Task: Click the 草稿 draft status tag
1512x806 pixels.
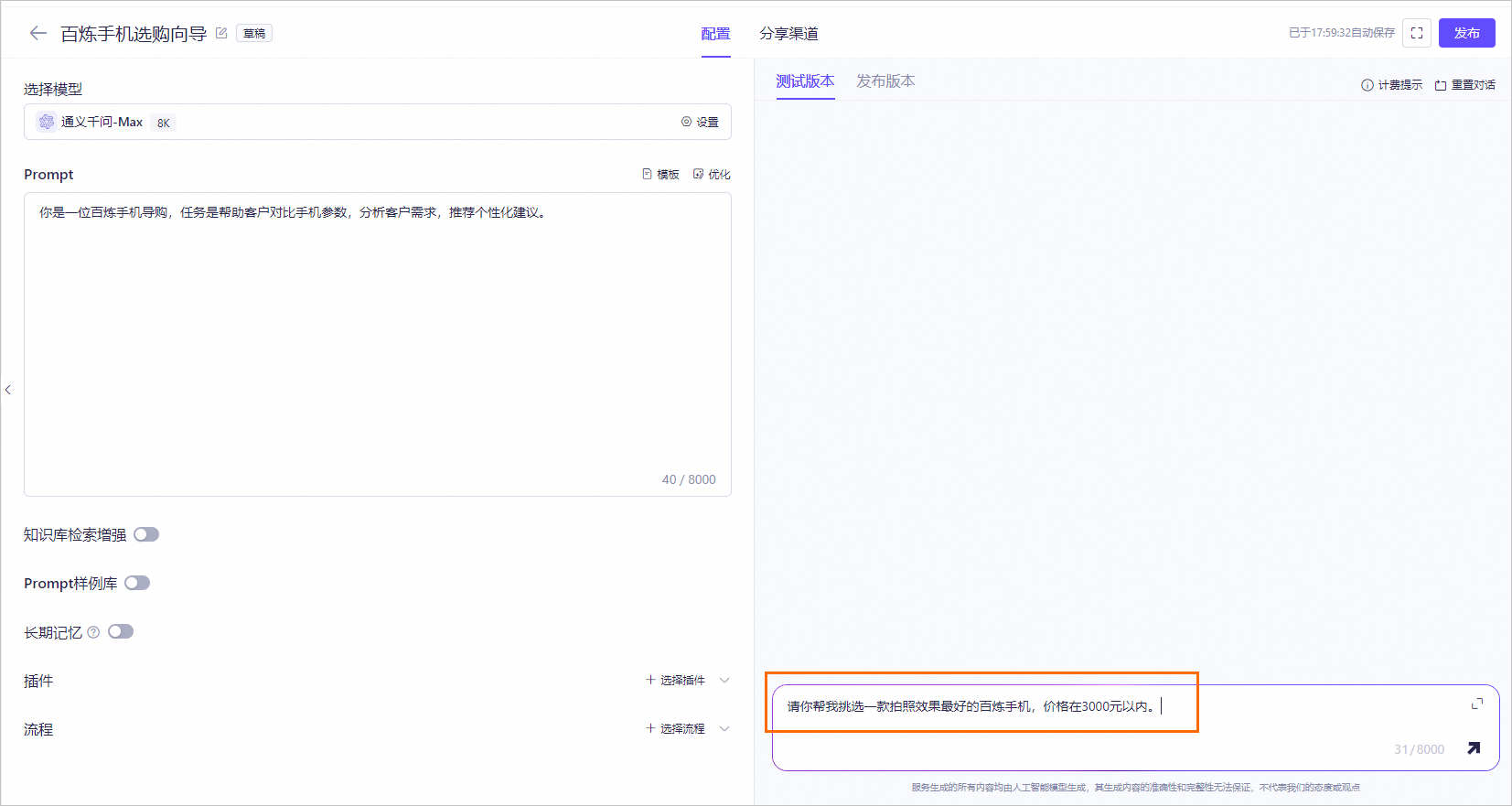Action: (254, 33)
